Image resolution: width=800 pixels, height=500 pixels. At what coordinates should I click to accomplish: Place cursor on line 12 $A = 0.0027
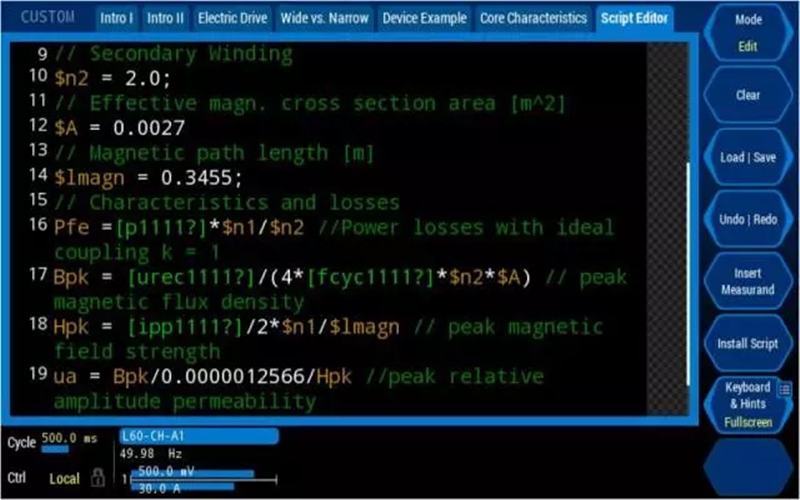119,128
